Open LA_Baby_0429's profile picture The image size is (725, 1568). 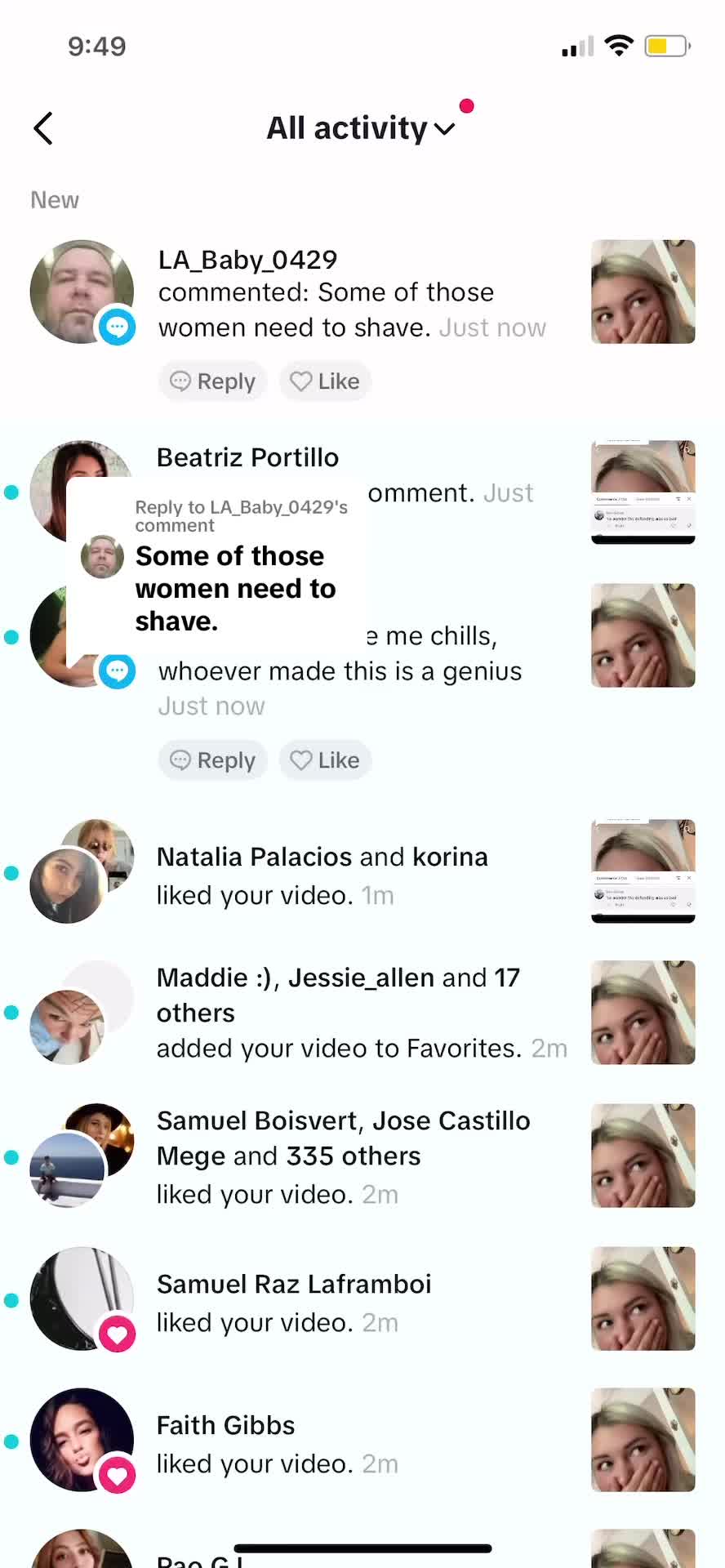(x=82, y=292)
